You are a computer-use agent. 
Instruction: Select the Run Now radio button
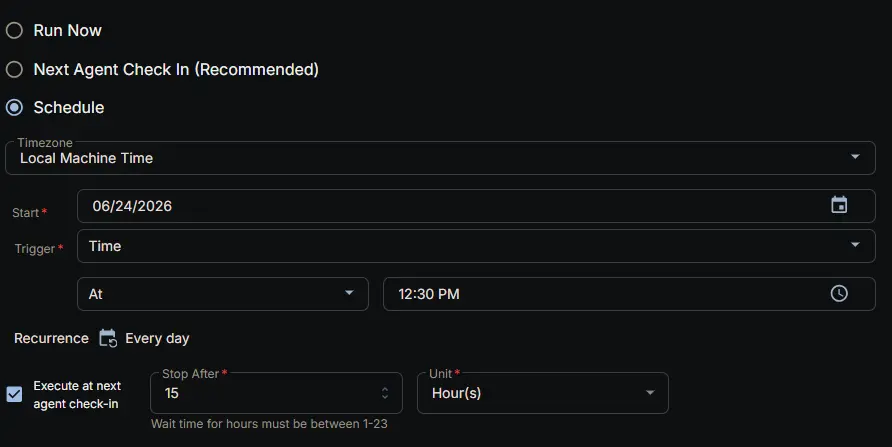[x=14, y=30]
